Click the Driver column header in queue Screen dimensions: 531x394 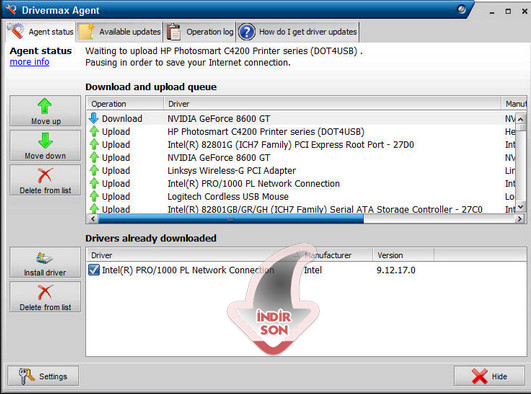click(332, 104)
